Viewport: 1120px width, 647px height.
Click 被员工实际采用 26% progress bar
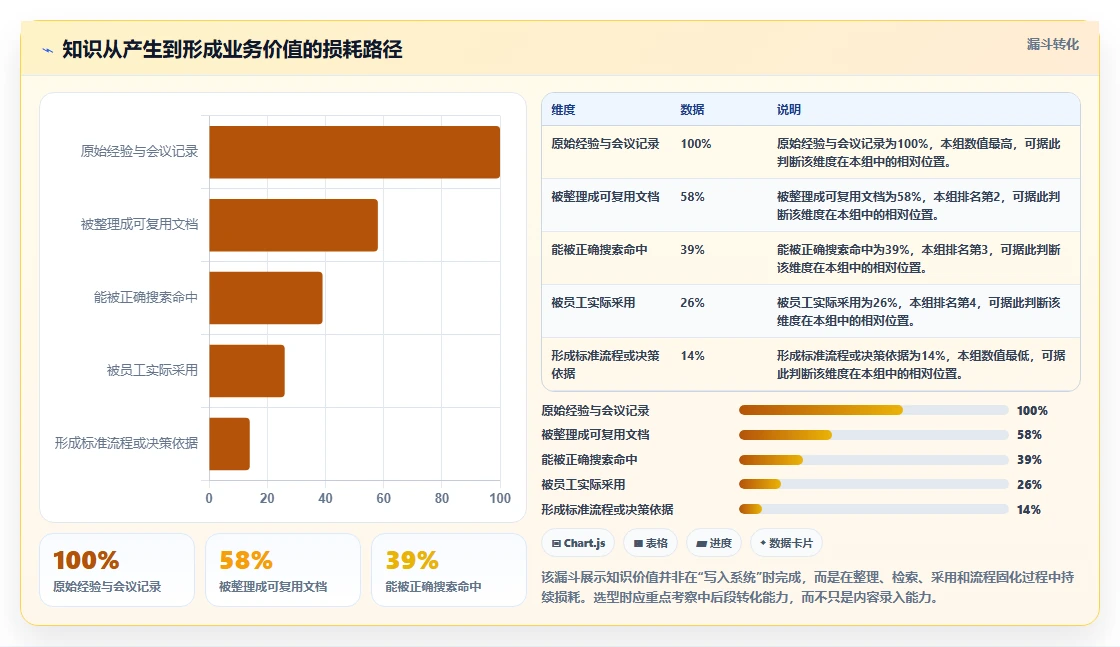(x=874, y=484)
